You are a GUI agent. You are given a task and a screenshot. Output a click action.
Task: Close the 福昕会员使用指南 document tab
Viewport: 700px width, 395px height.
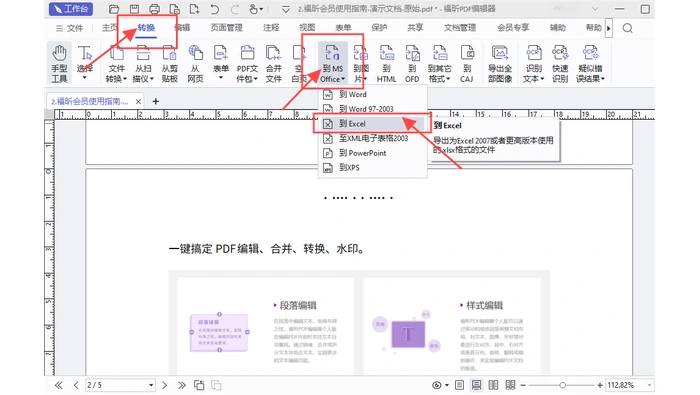click(138, 102)
